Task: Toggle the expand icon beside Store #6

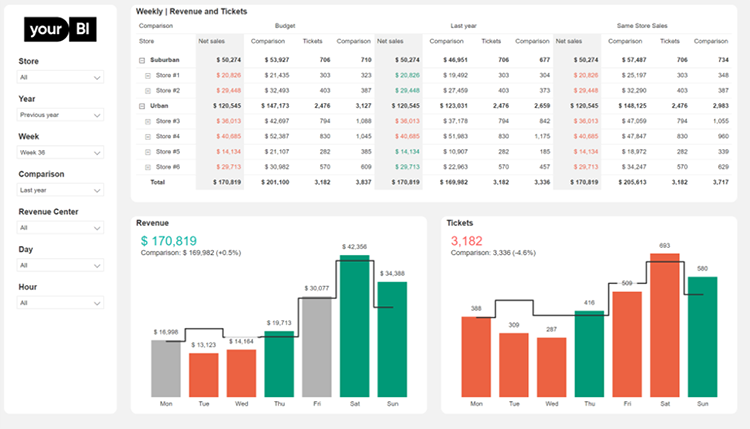Action: click(148, 166)
